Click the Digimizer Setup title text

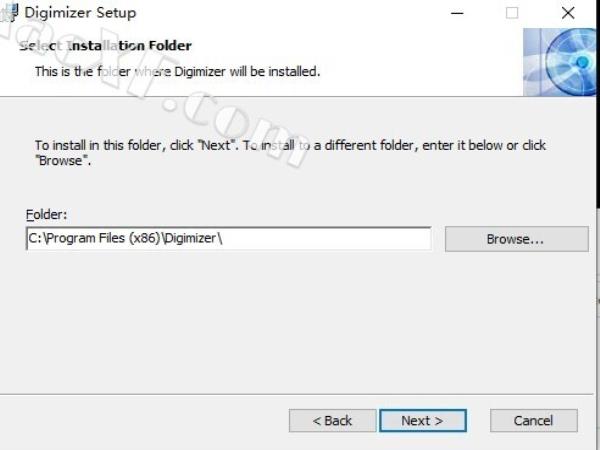80,13
